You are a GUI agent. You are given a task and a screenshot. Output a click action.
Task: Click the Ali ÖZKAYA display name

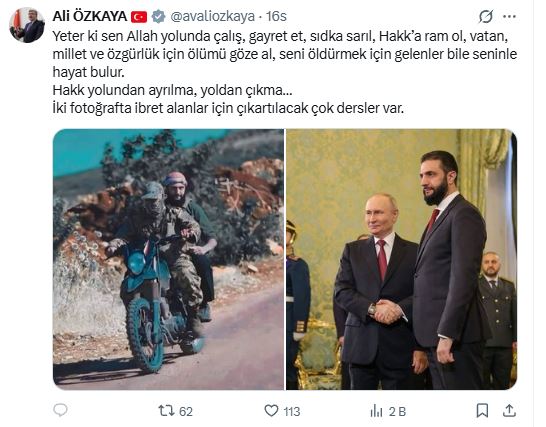[90, 16]
